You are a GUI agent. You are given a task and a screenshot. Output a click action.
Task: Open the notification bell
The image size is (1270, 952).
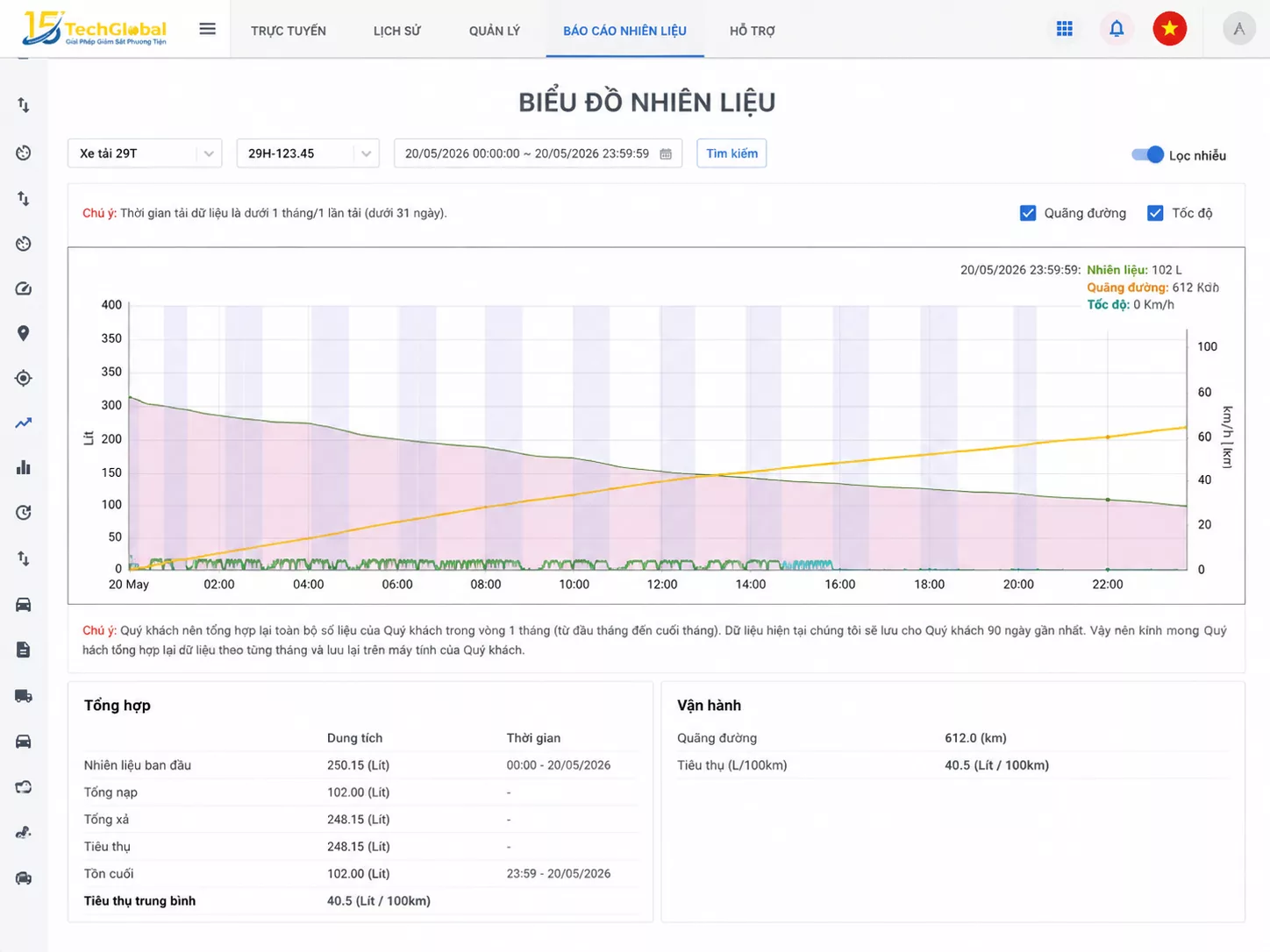click(1117, 29)
